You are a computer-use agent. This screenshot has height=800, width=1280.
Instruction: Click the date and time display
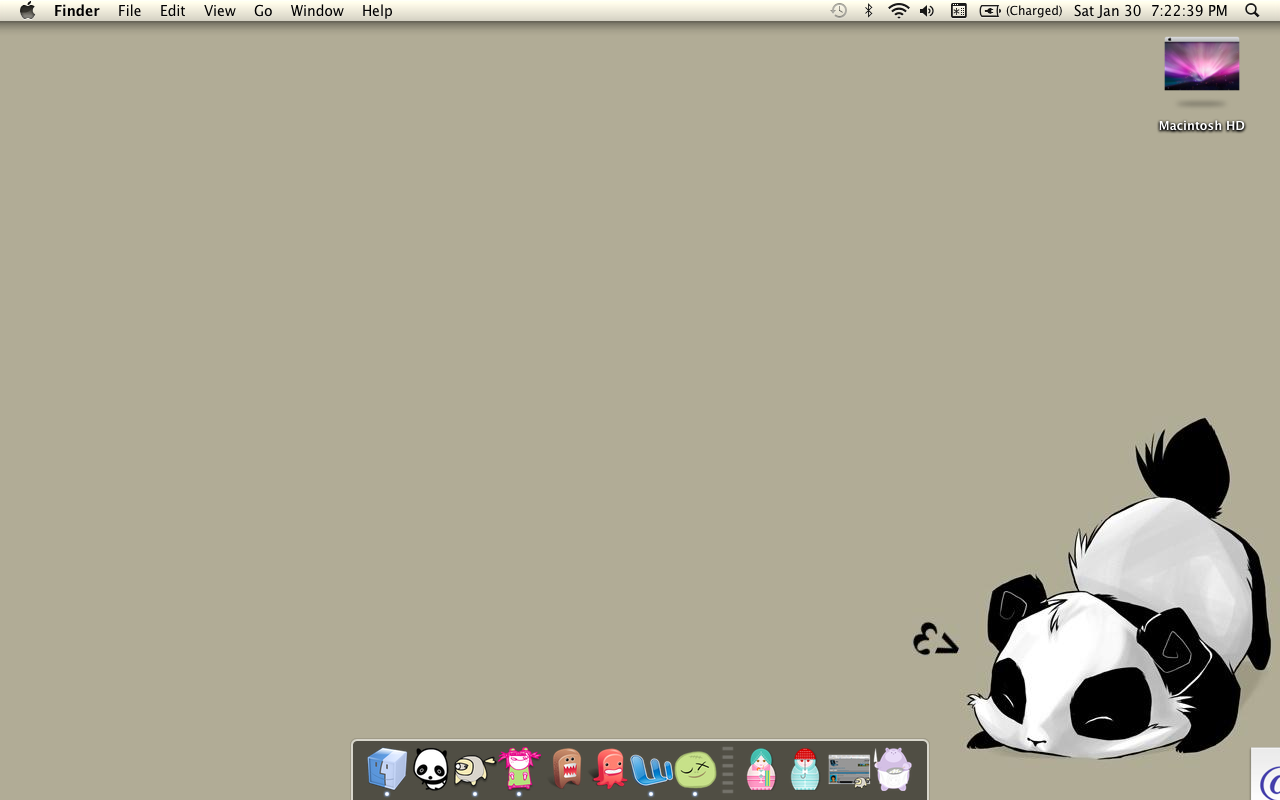coord(1151,11)
